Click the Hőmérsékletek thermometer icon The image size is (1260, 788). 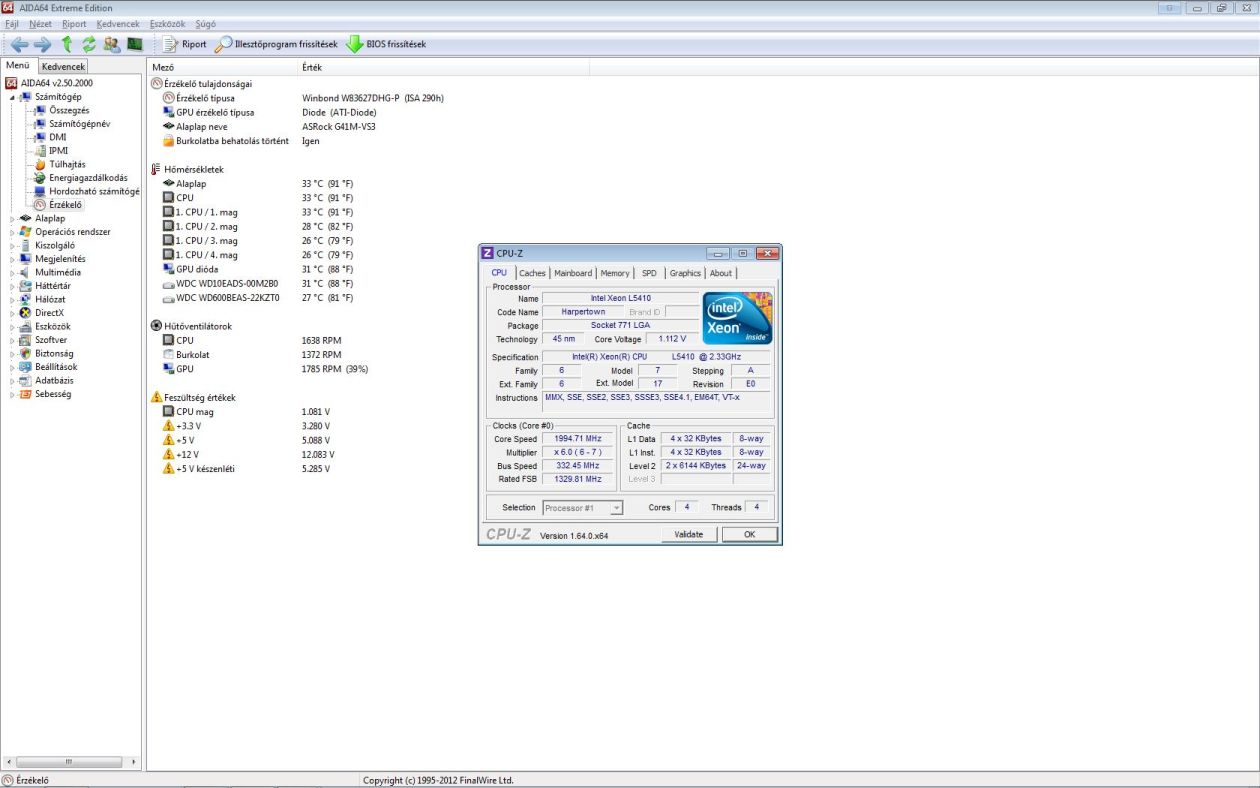coord(156,169)
